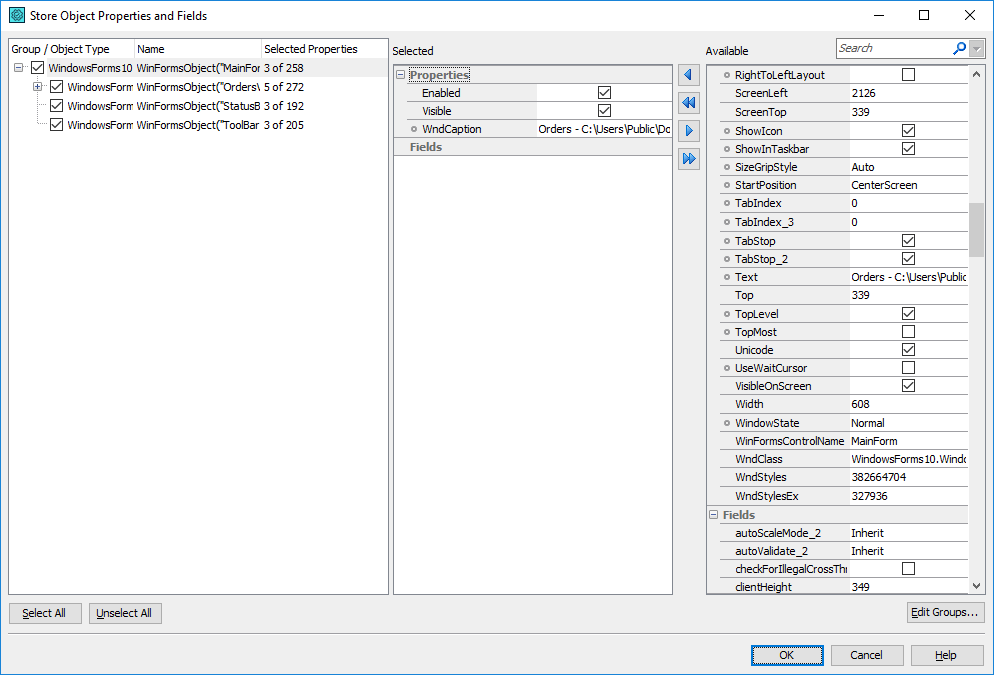Select the WinFormsControlName property
Image resolution: width=994 pixels, height=675 pixels.
844,441
